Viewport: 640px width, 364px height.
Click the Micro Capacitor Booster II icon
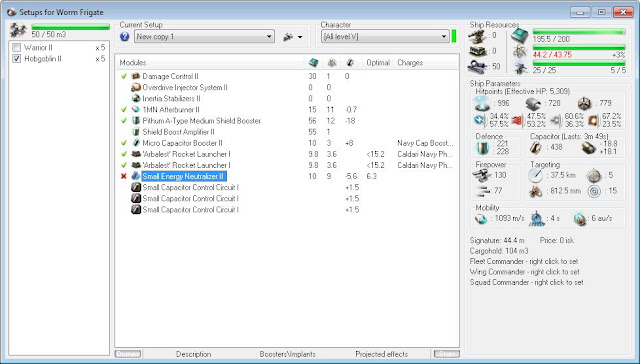click(x=136, y=143)
